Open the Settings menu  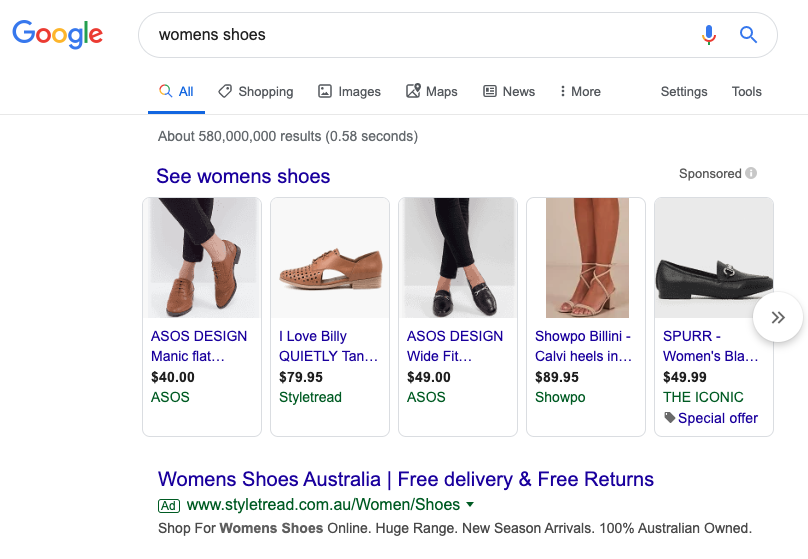click(x=684, y=92)
